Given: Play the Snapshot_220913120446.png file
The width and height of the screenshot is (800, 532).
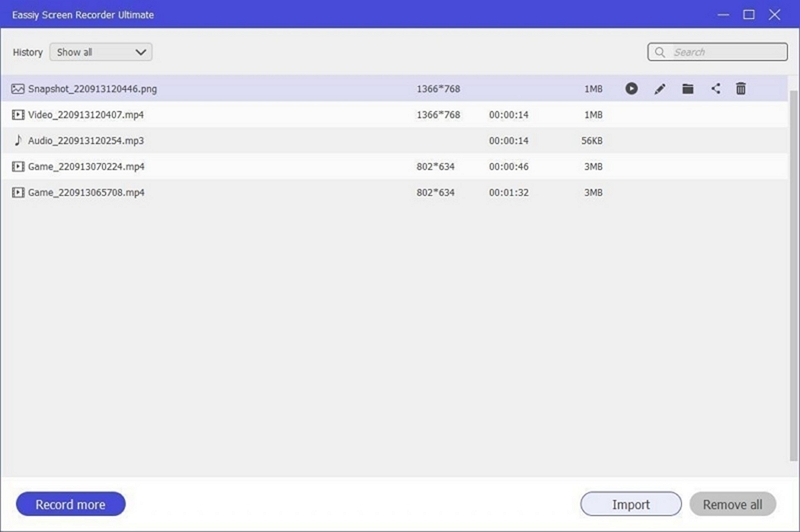Looking at the screenshot, I should pyautogui.click(x=631, y=89).
